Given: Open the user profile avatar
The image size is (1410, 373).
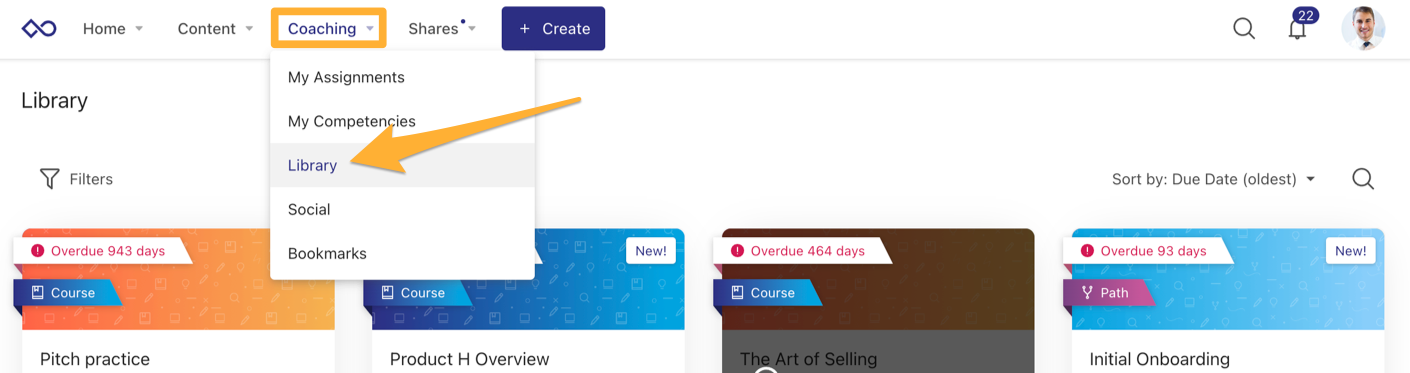Looking at the screenshot, I should [1363, 28].
